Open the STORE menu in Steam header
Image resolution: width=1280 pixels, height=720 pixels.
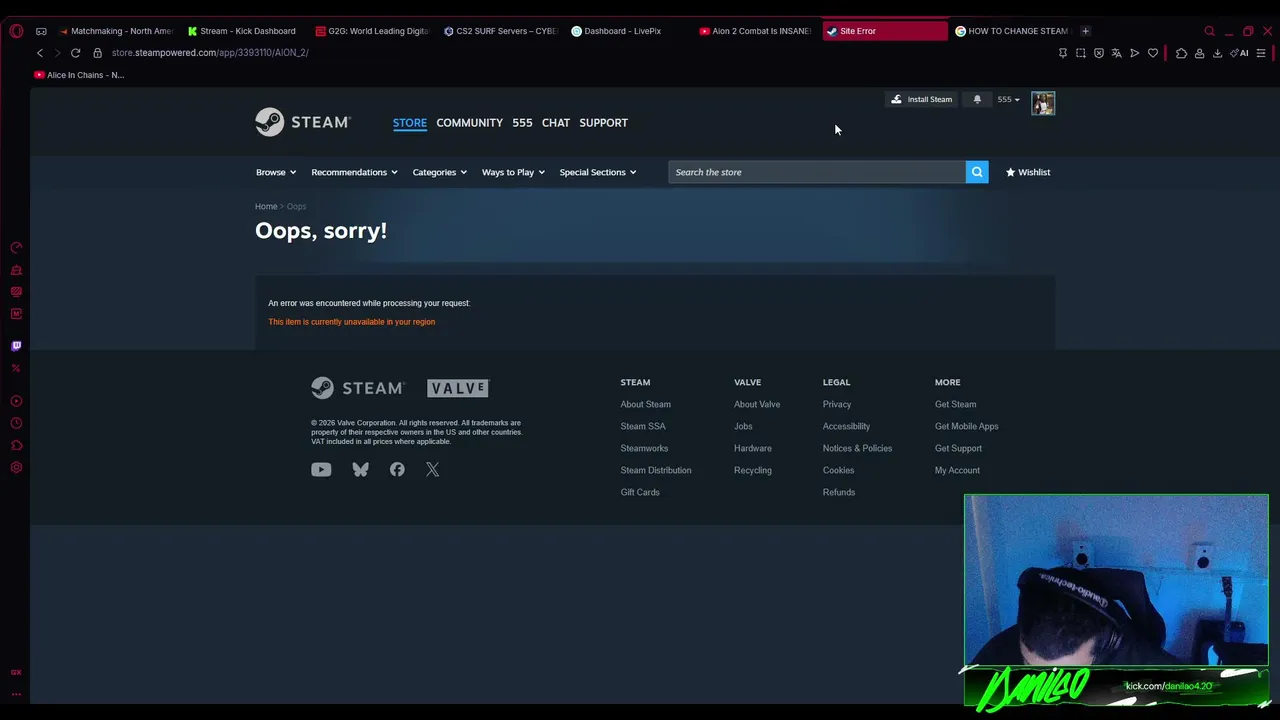tap(410, 123)
